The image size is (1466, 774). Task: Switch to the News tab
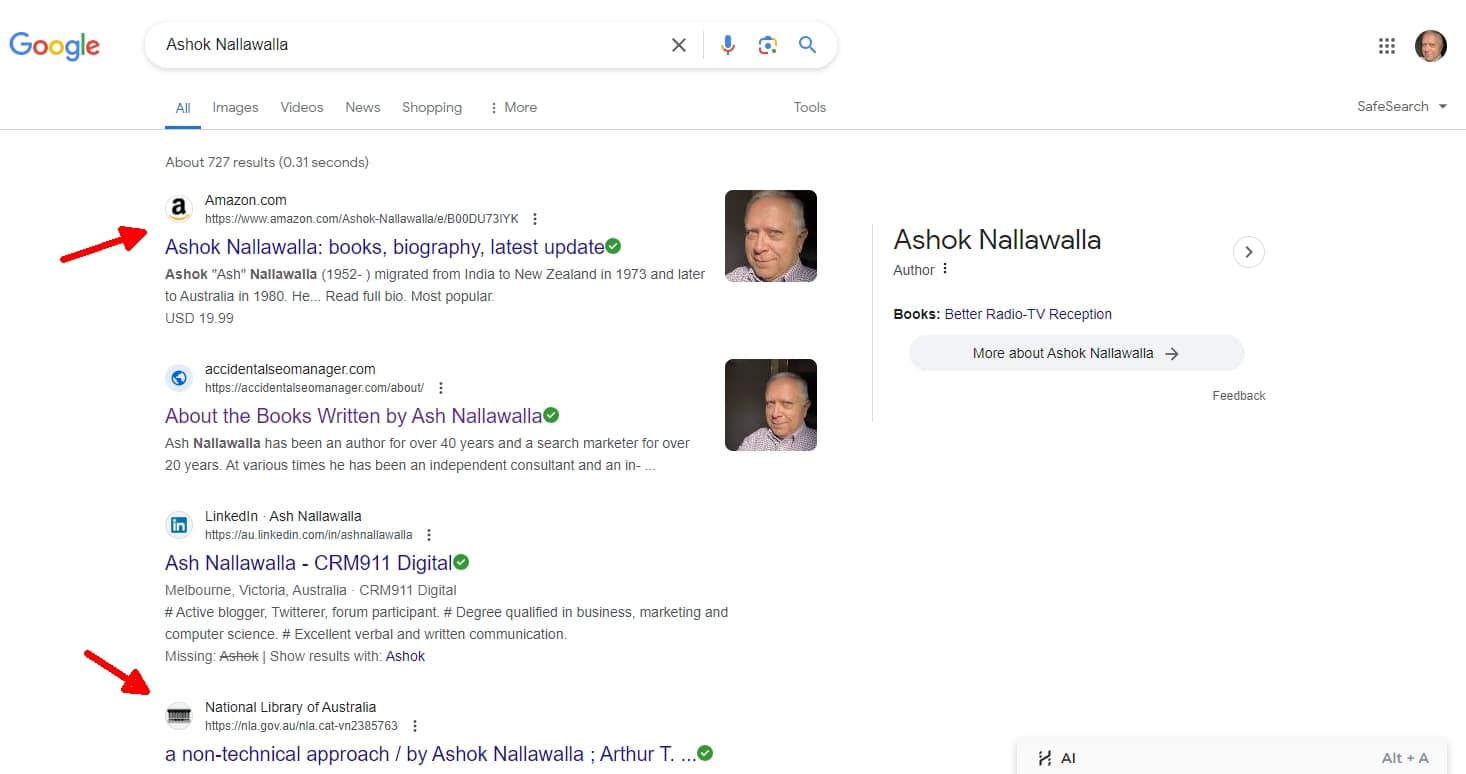(363, 107)
